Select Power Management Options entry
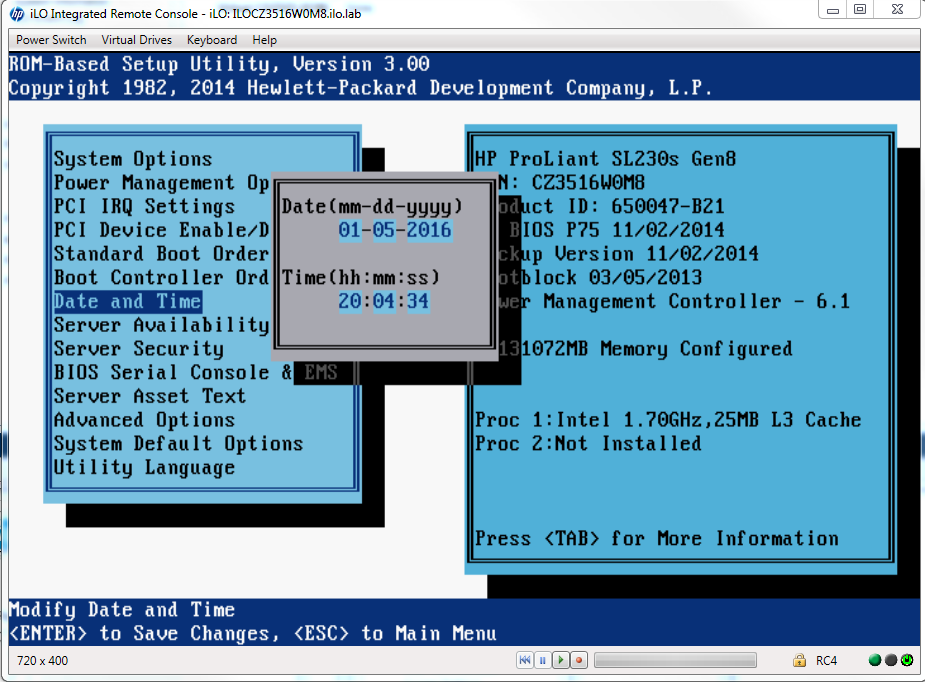This screenshot has height=682, width=925. (161, 183)
